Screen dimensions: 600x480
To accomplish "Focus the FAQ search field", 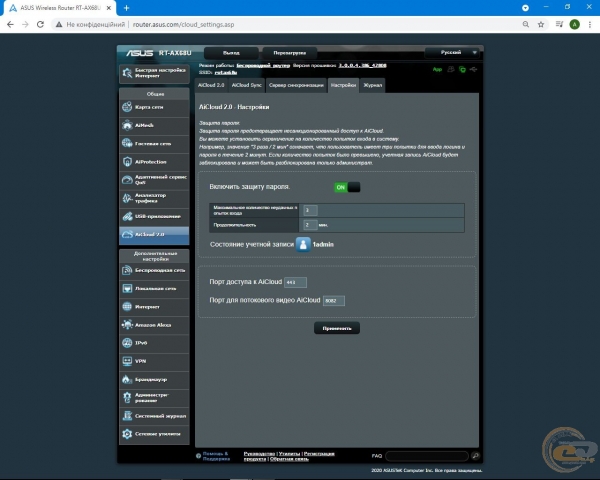I will coord(427,456).
